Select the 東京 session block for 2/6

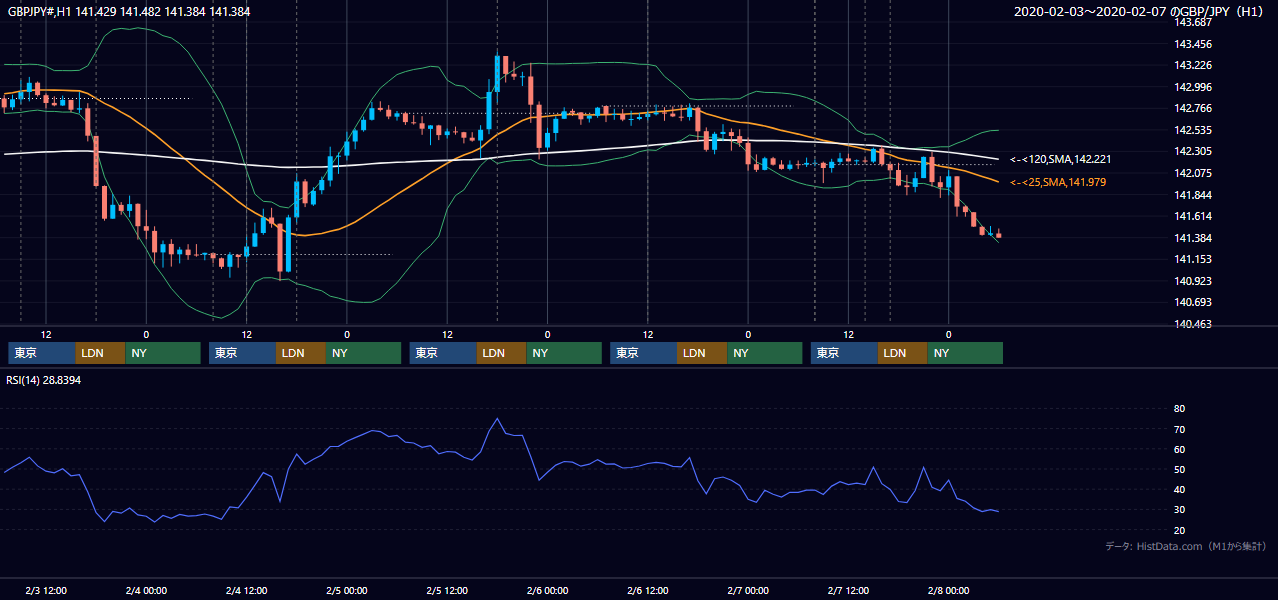click(644, 353)
